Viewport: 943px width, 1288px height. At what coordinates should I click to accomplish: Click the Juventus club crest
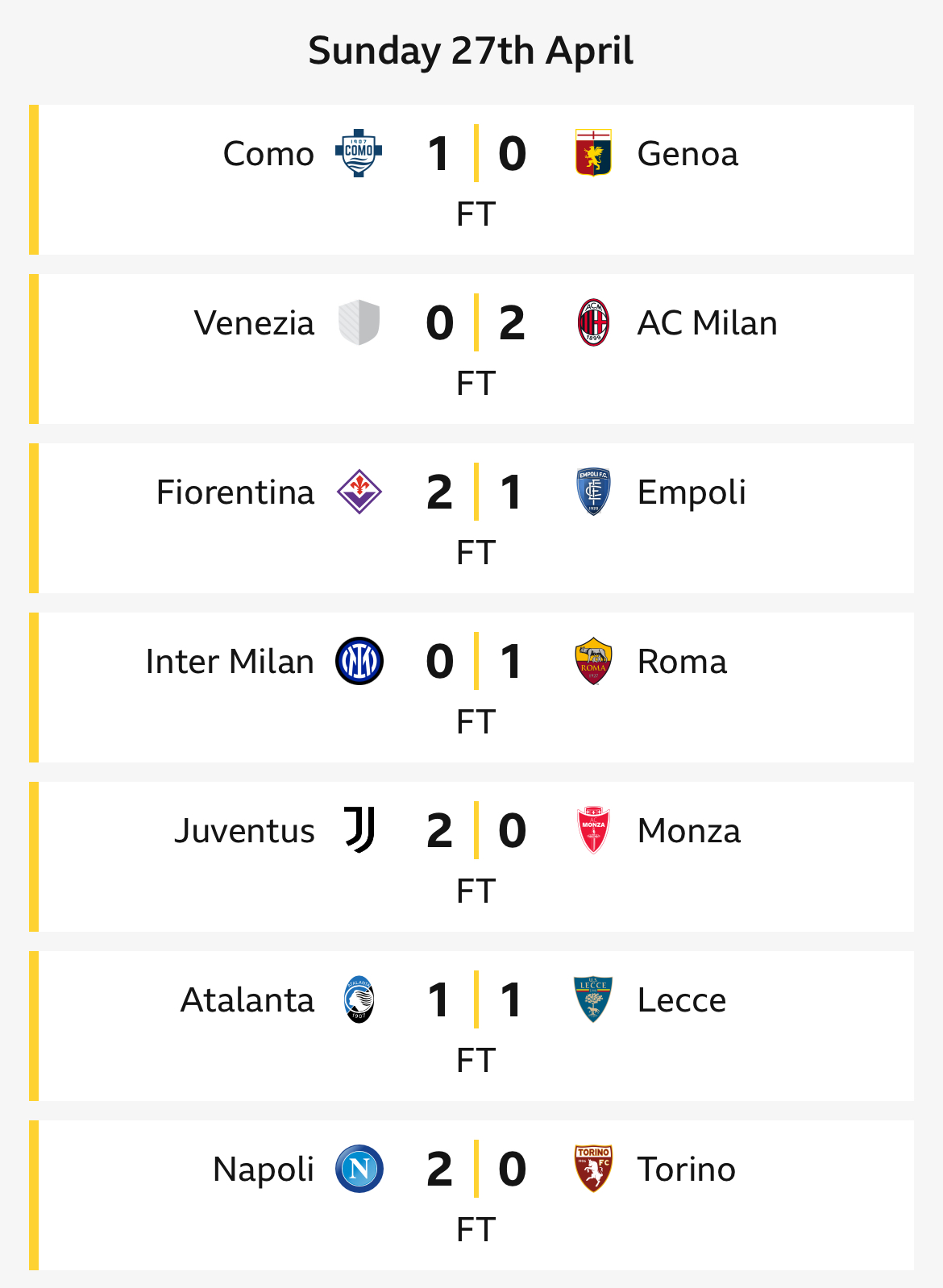coord(359,830)
